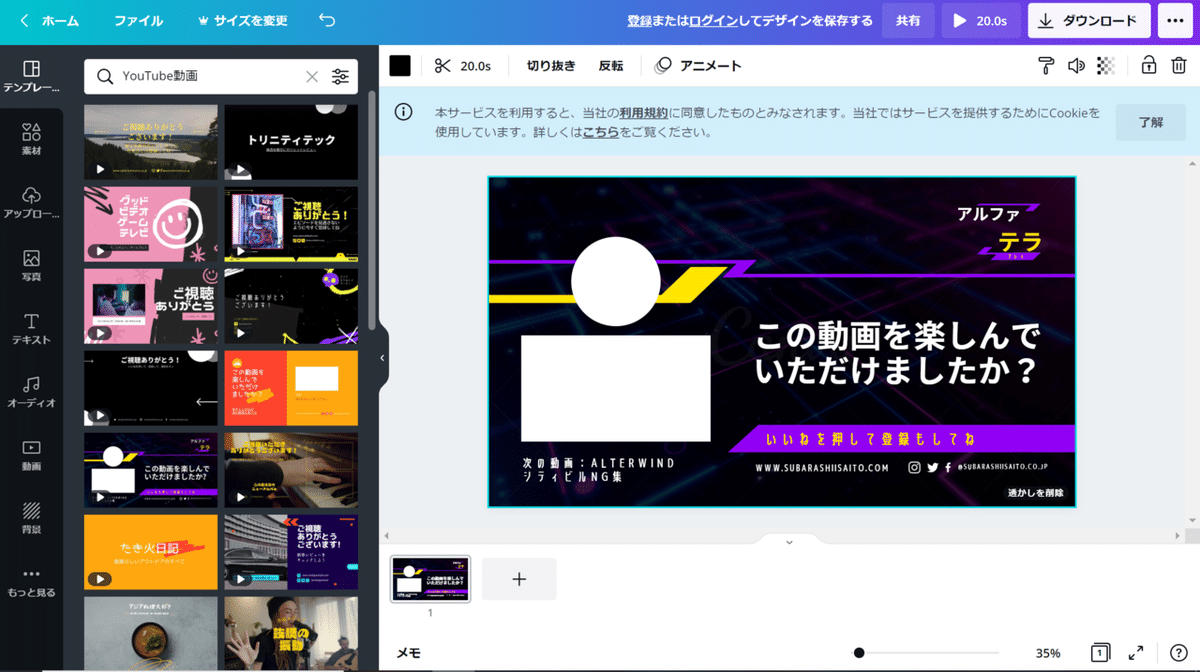Dismiss the cookie notice with 了解

pyautogui.click(x=1150, y=122)
